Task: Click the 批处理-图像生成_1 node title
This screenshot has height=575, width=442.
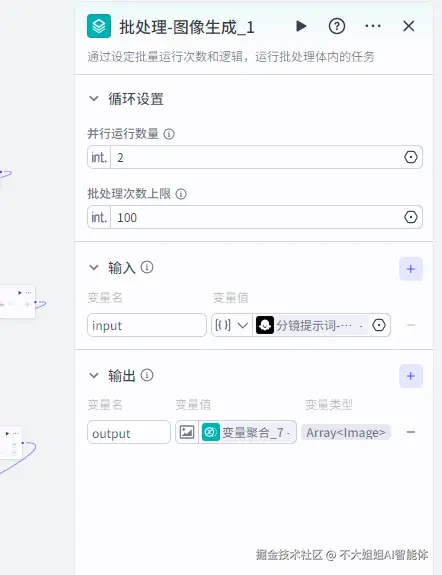Action: click(x=187, y=27)
